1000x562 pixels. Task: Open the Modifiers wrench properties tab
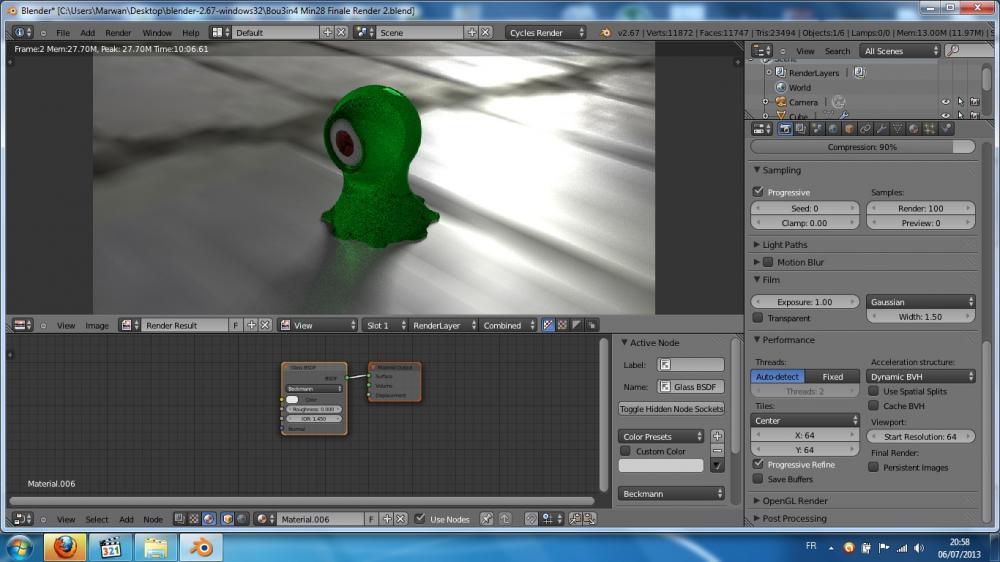(881, 129)
